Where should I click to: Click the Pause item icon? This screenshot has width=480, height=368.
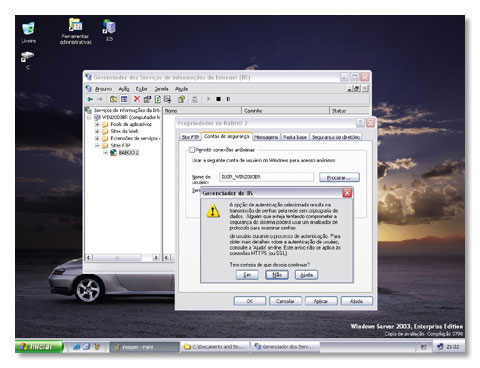(x=228, y=99)
